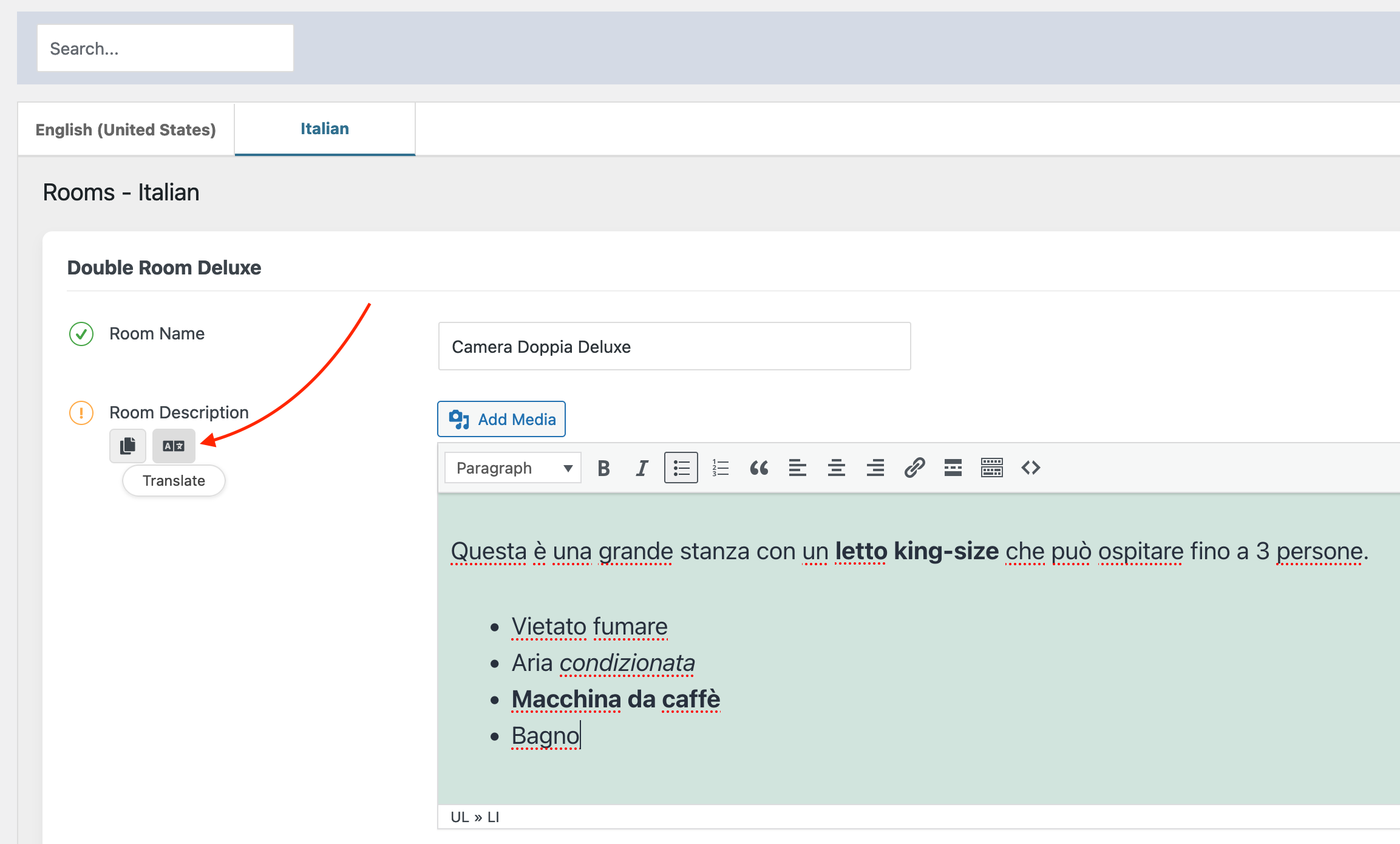This screenshot has width=1400, height=844.
Task: Click the 'Double Room Deluxe' heading
Action: click(164, 268)
